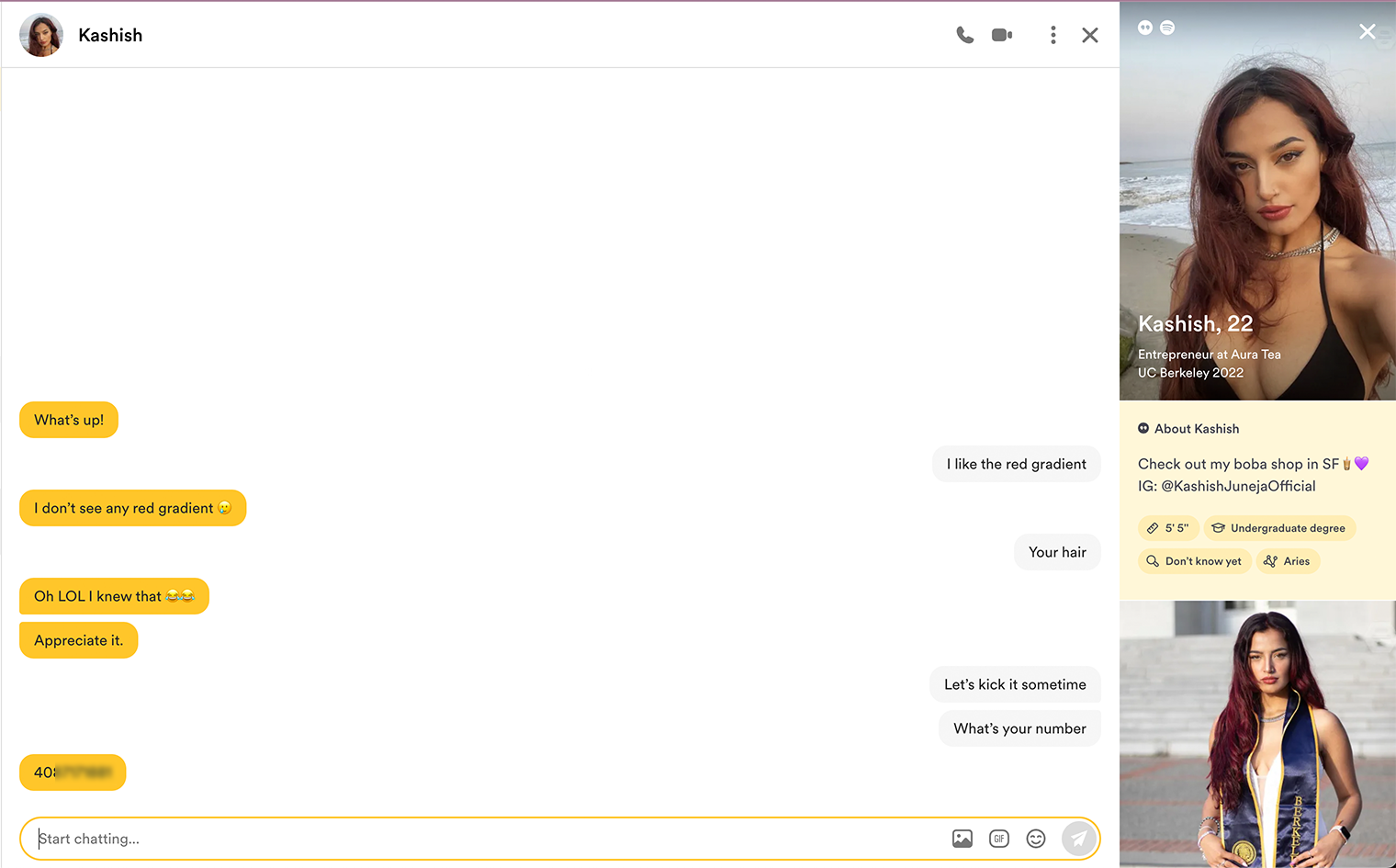The image size is (1396, 868).
Task: Click the 5' 5" height badge
Action: tap(1168, 528)
